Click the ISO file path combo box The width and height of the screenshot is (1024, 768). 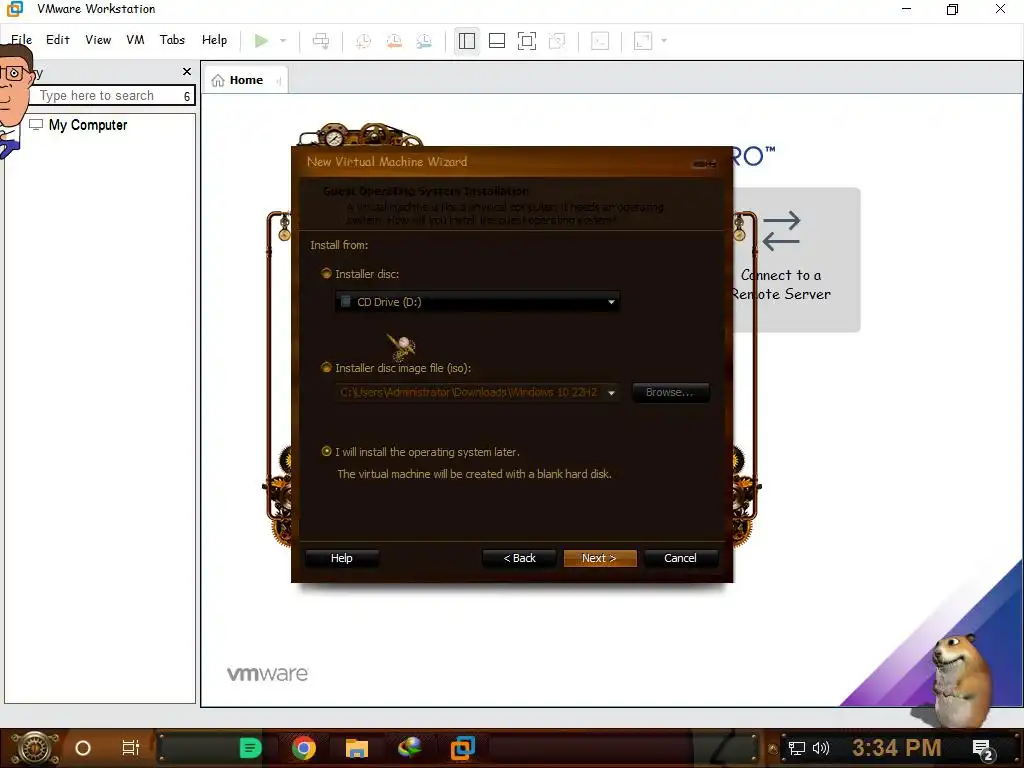tap(477, 392)
